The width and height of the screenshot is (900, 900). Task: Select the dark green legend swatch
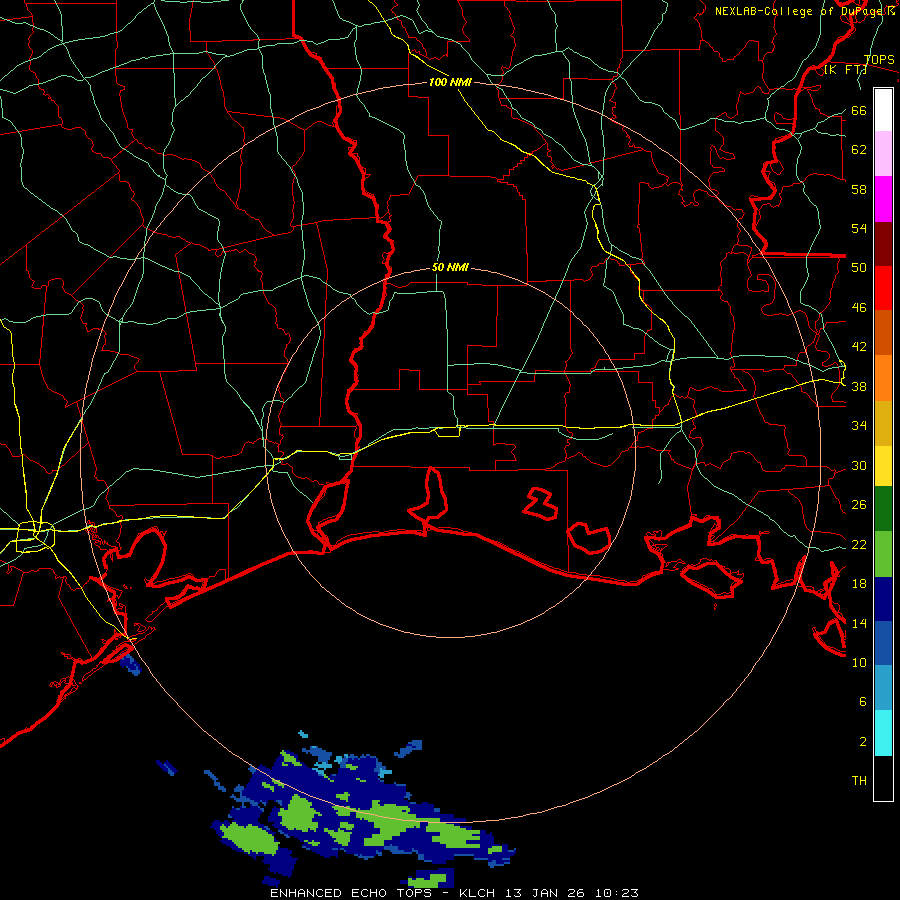coord(883,509)
